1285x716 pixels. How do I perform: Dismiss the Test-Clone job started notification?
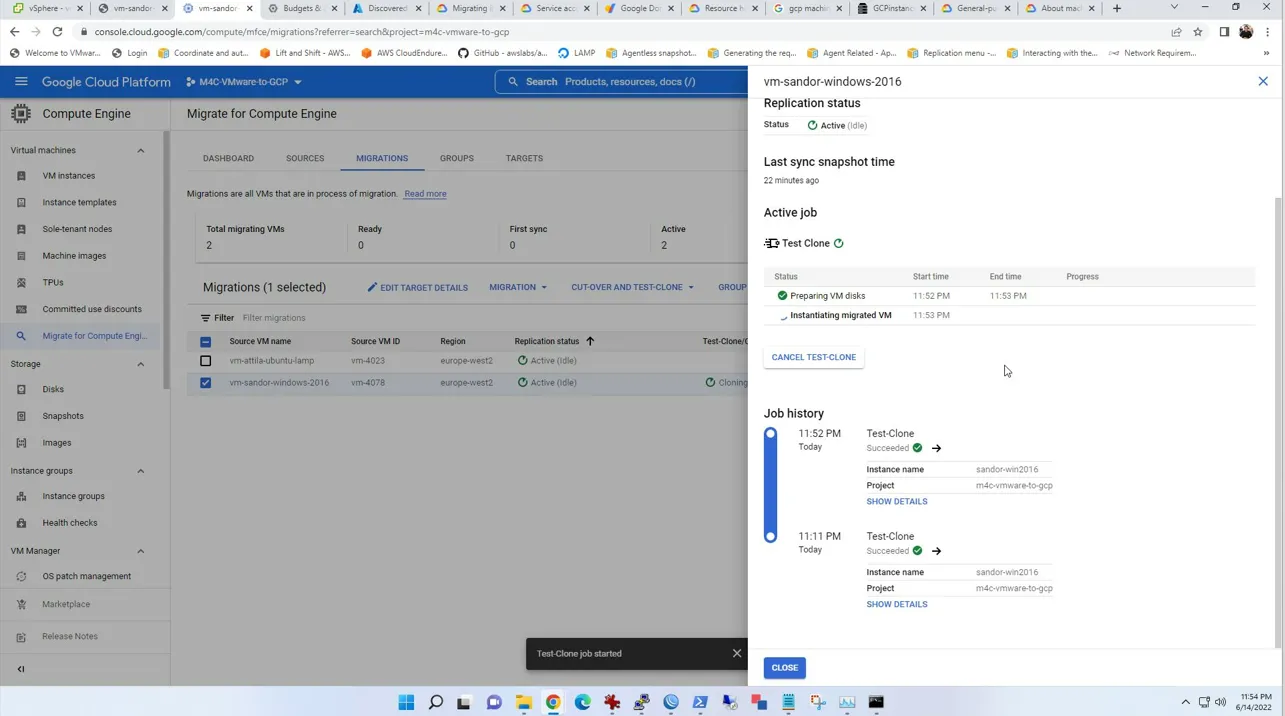(737, 653)
